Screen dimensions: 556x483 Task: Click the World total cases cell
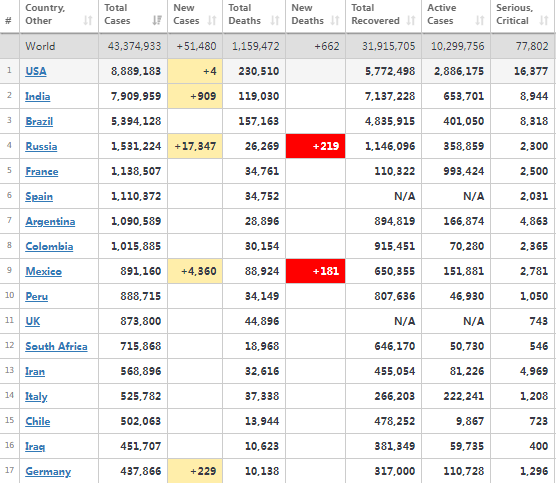[x=133, y=46]
